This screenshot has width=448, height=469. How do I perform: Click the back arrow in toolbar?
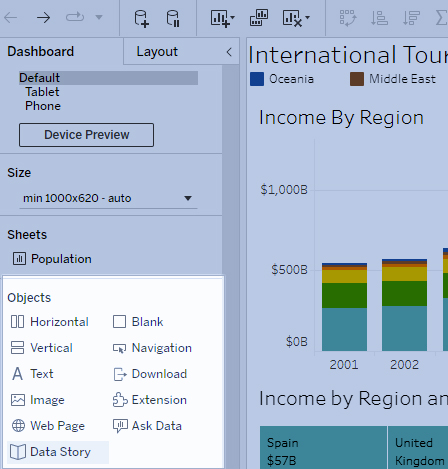(x=10, y=17)
